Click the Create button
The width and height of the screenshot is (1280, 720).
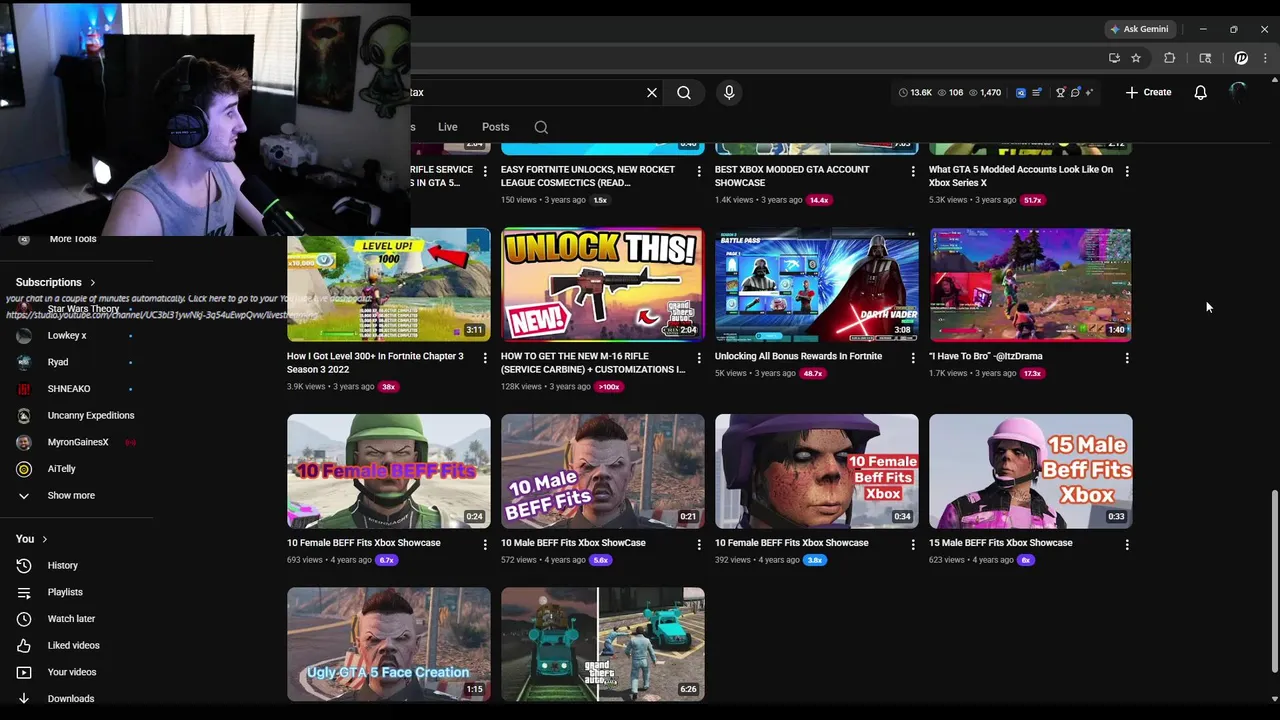click(1148, 92)
